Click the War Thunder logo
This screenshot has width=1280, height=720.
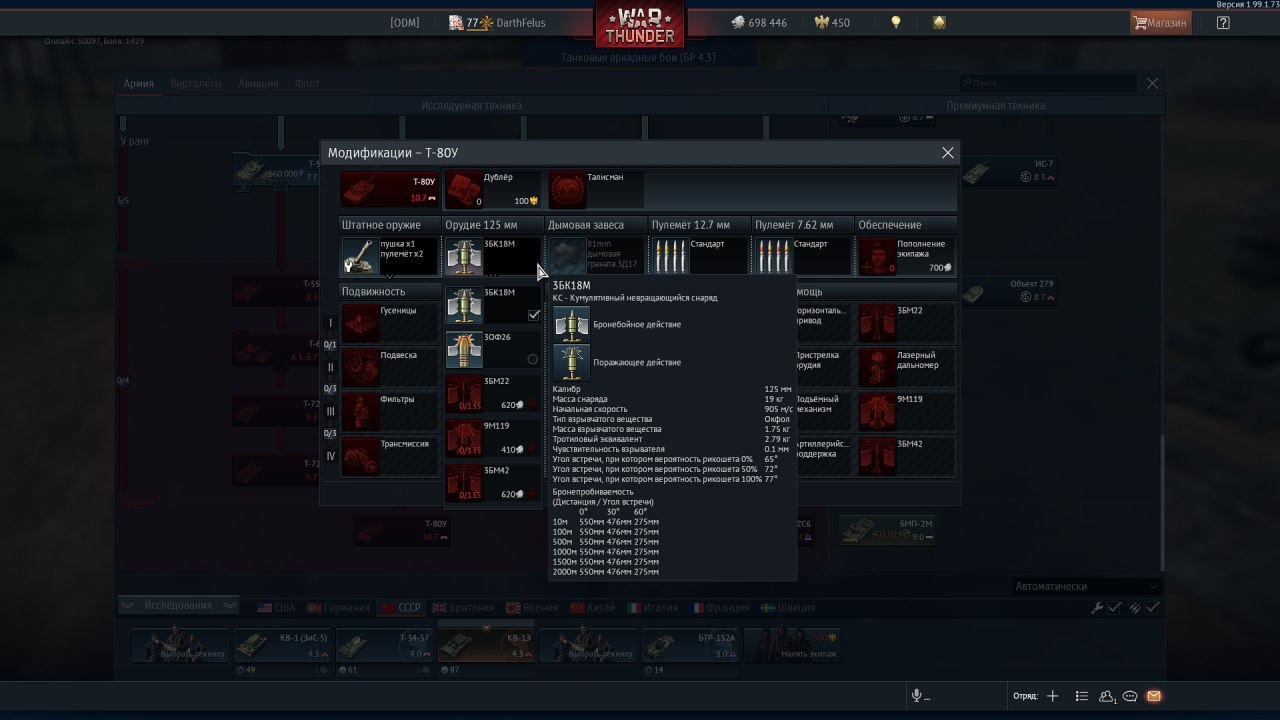640,25
